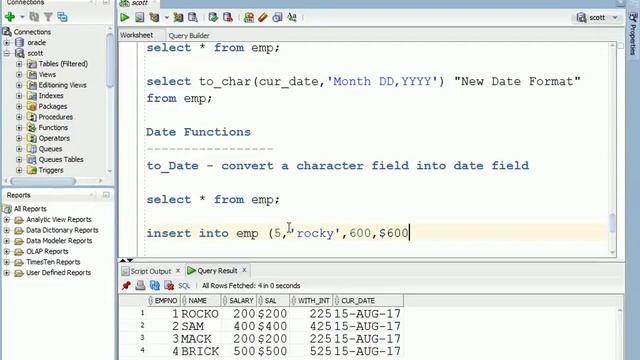Sort by the WITH_INT column header
This screenshot has height=360, width=640.
pos(311,300)
